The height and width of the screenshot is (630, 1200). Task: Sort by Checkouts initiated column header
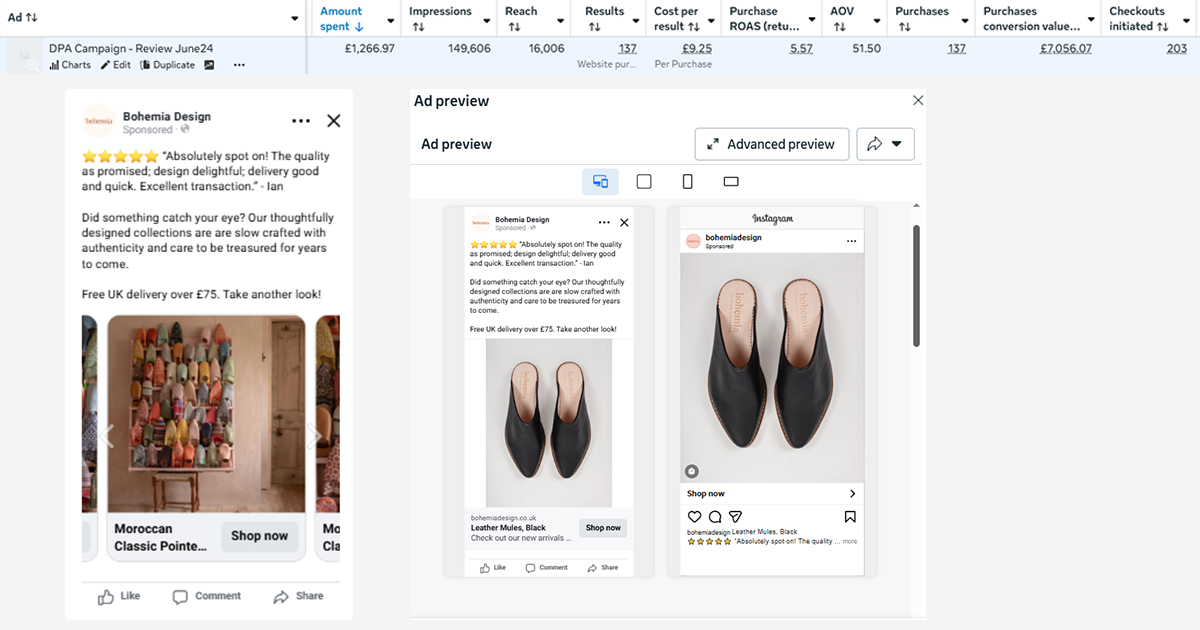[1140, 19]
